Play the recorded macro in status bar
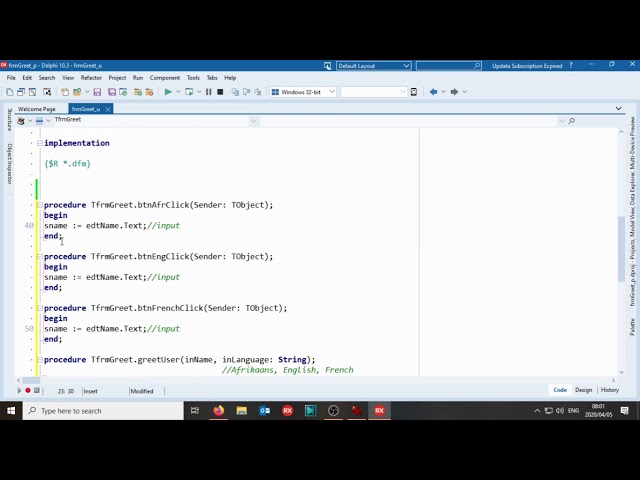 [x=19, y=391]
